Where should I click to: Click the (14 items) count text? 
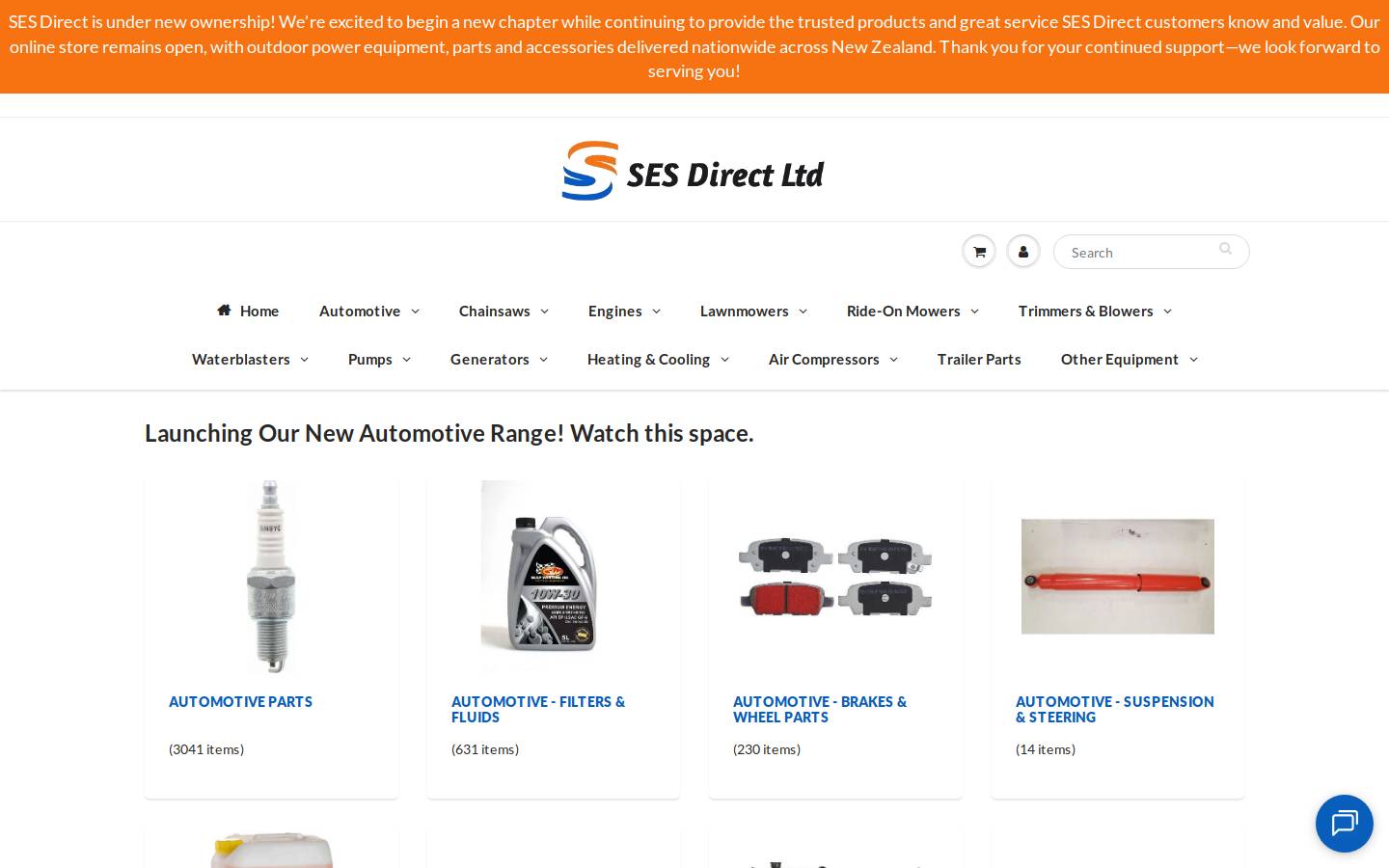pyautogui.click(x=1046, y=749)
